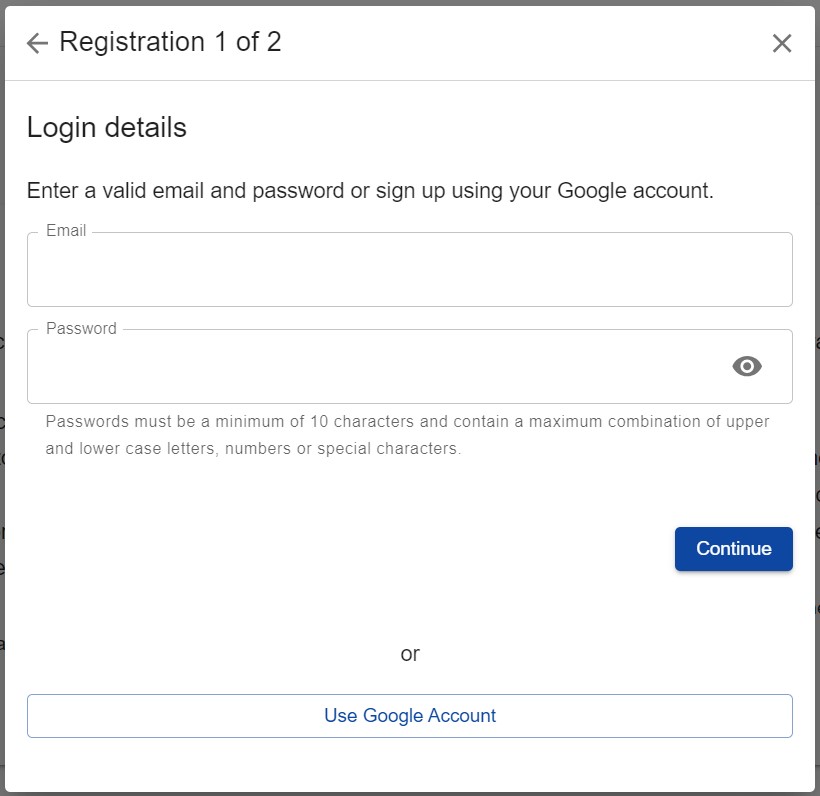Click the 'or' separator text
Image resolution: width=820 pixels, height=796 pixels.
tap(410, 654)
